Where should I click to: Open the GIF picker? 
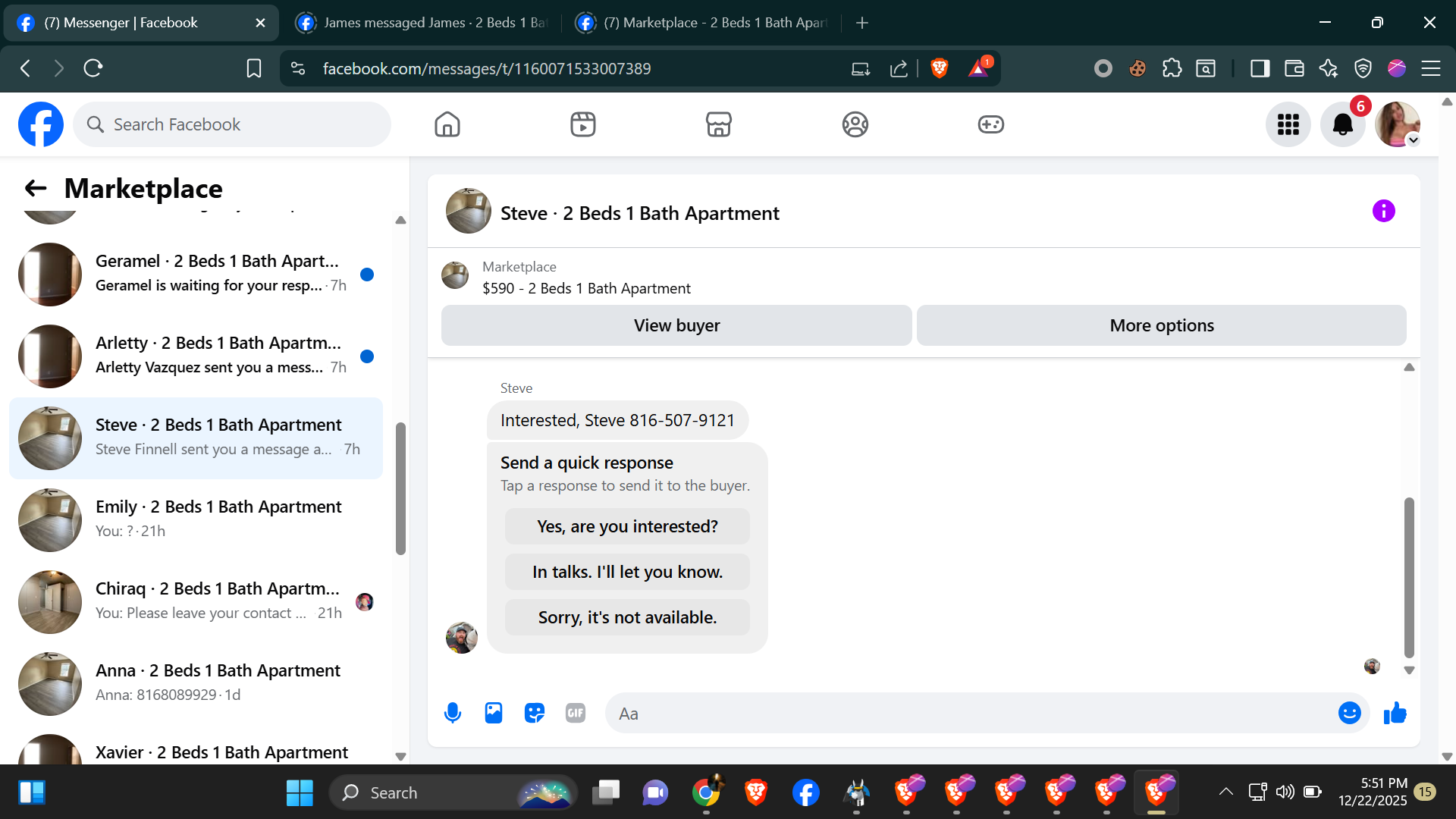[x=576, y=713]
